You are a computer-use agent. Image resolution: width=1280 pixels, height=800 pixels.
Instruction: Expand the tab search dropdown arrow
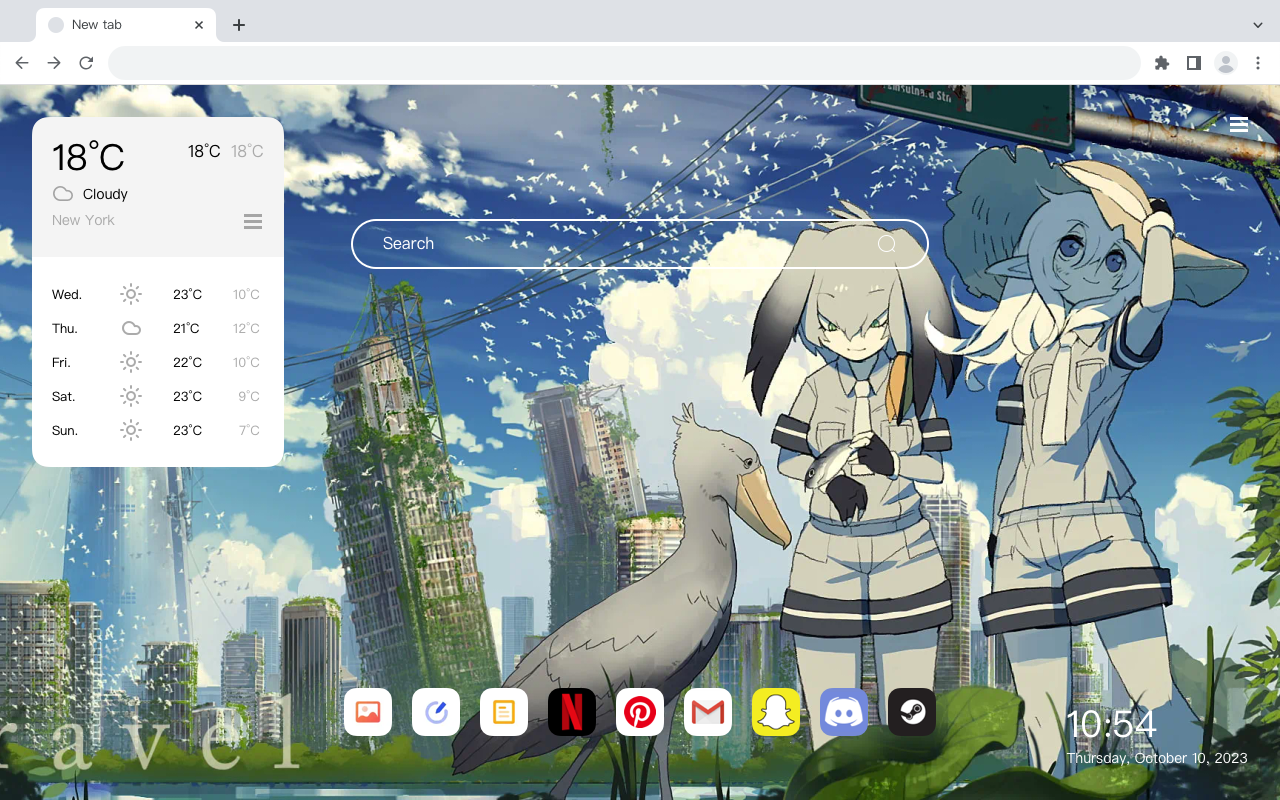(x=1258, y=25)
